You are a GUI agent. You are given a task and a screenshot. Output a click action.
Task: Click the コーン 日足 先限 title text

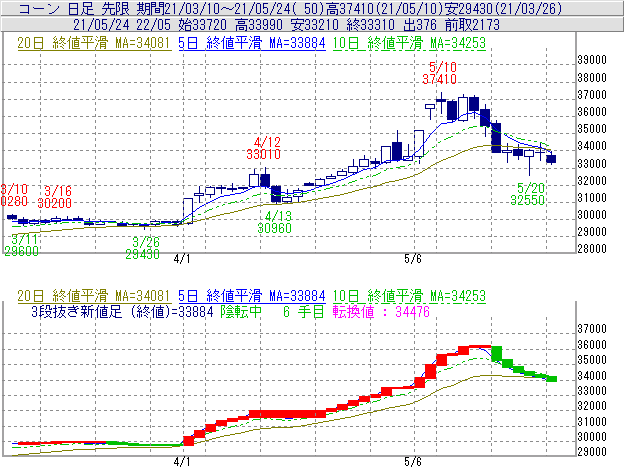74,8
